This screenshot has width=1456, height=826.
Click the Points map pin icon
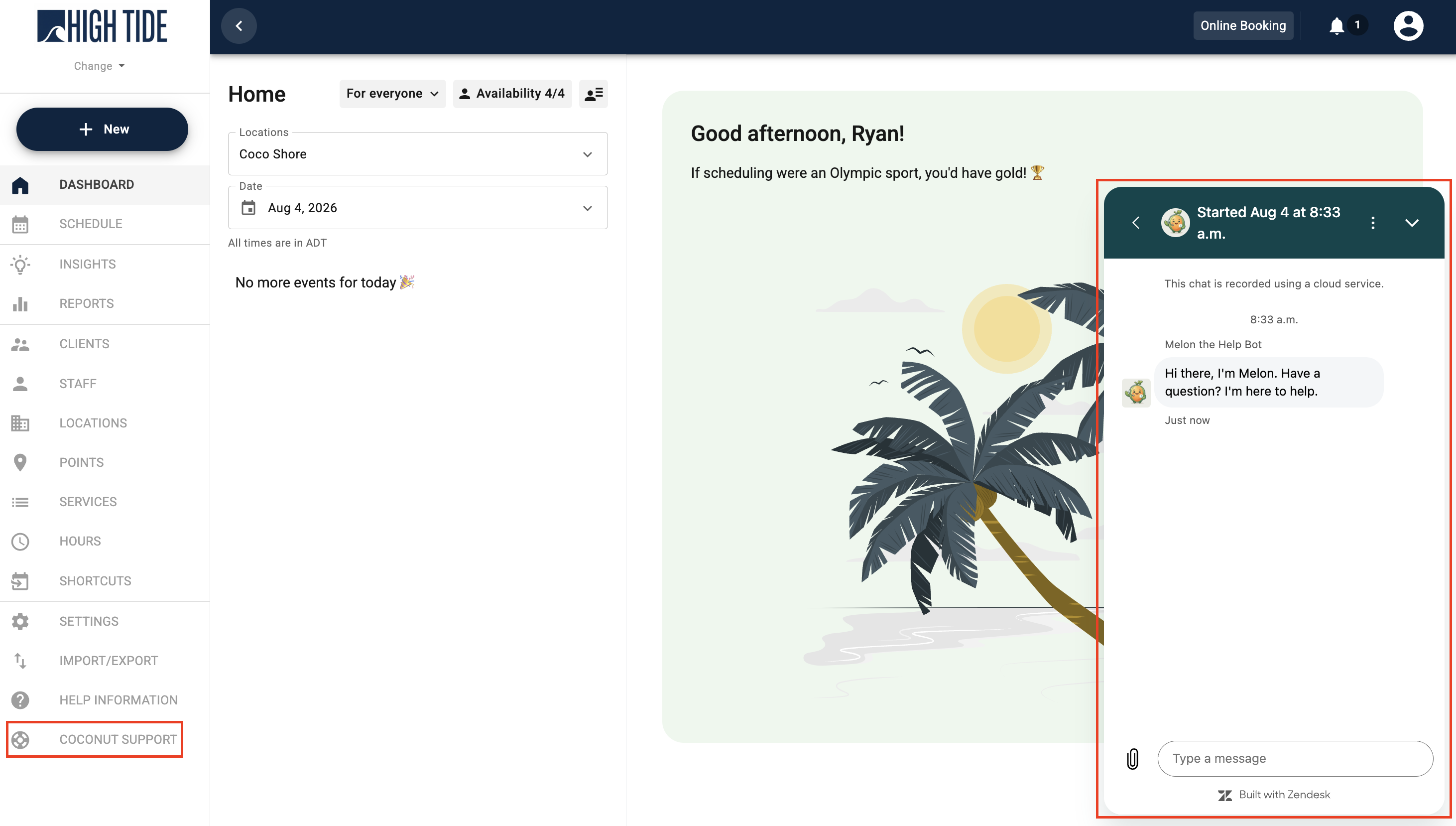tap(20, 462)
